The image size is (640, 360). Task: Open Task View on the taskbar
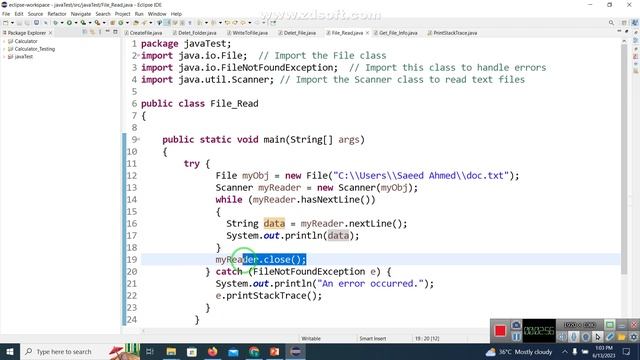click(150, 351)
